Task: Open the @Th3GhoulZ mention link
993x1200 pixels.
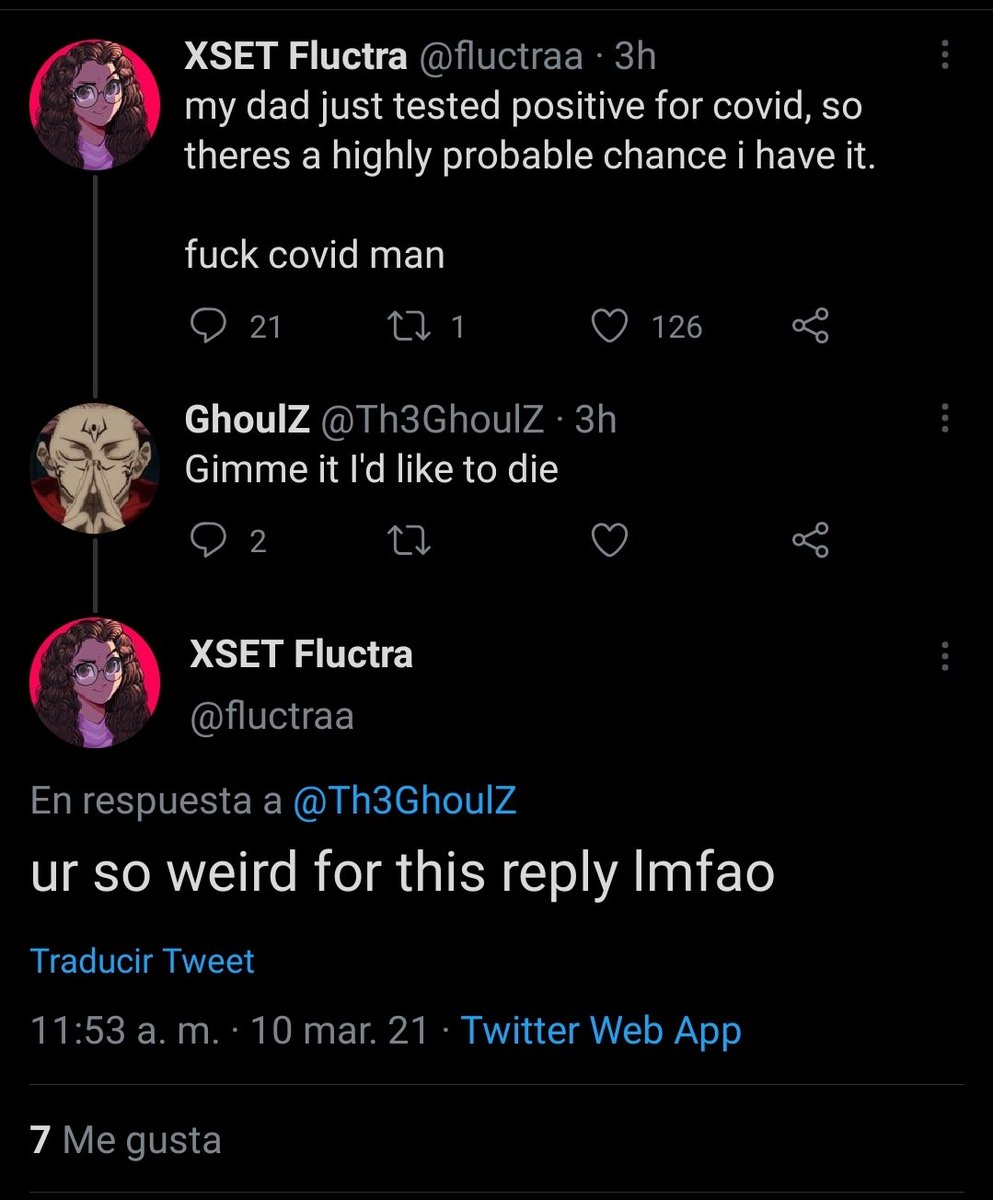Action: (404, 800)
